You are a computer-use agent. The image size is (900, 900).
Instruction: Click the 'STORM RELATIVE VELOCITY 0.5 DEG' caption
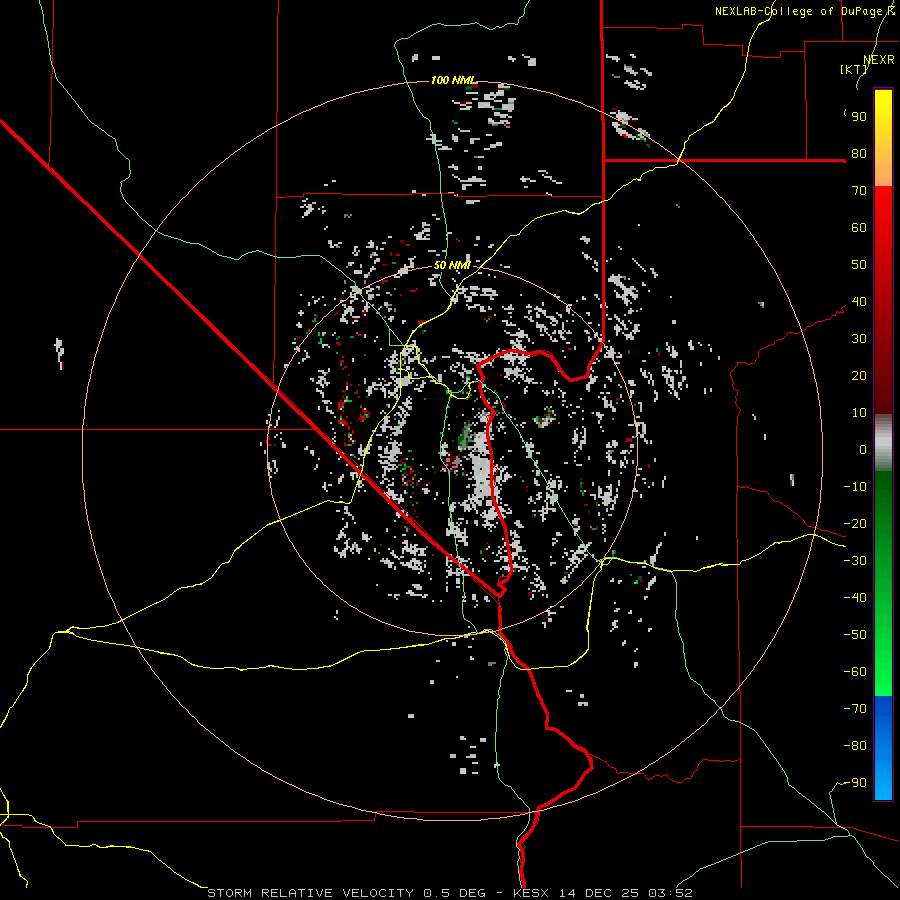346,893
